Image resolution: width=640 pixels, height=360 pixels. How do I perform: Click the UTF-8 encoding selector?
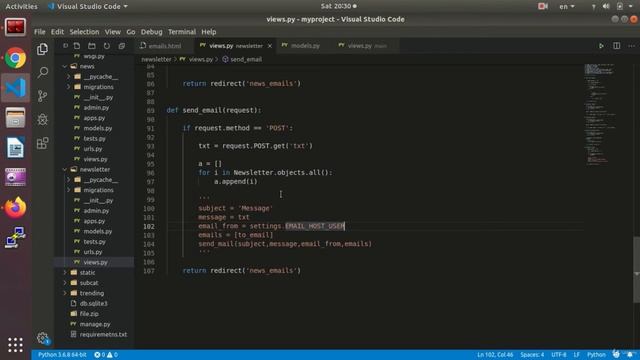pos(559,355)
